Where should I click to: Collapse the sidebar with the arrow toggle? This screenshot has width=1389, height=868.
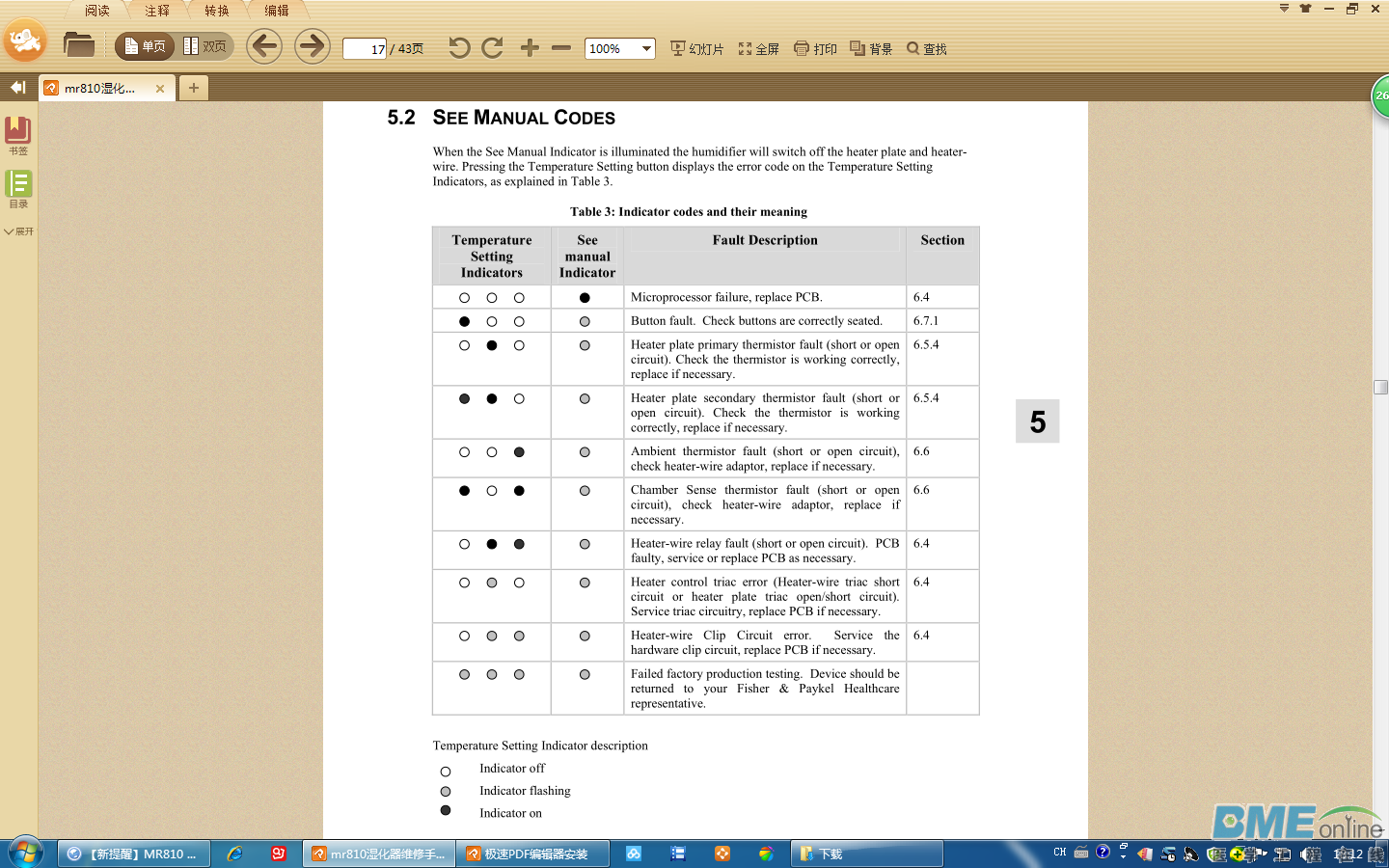click(x=17, y=88)
